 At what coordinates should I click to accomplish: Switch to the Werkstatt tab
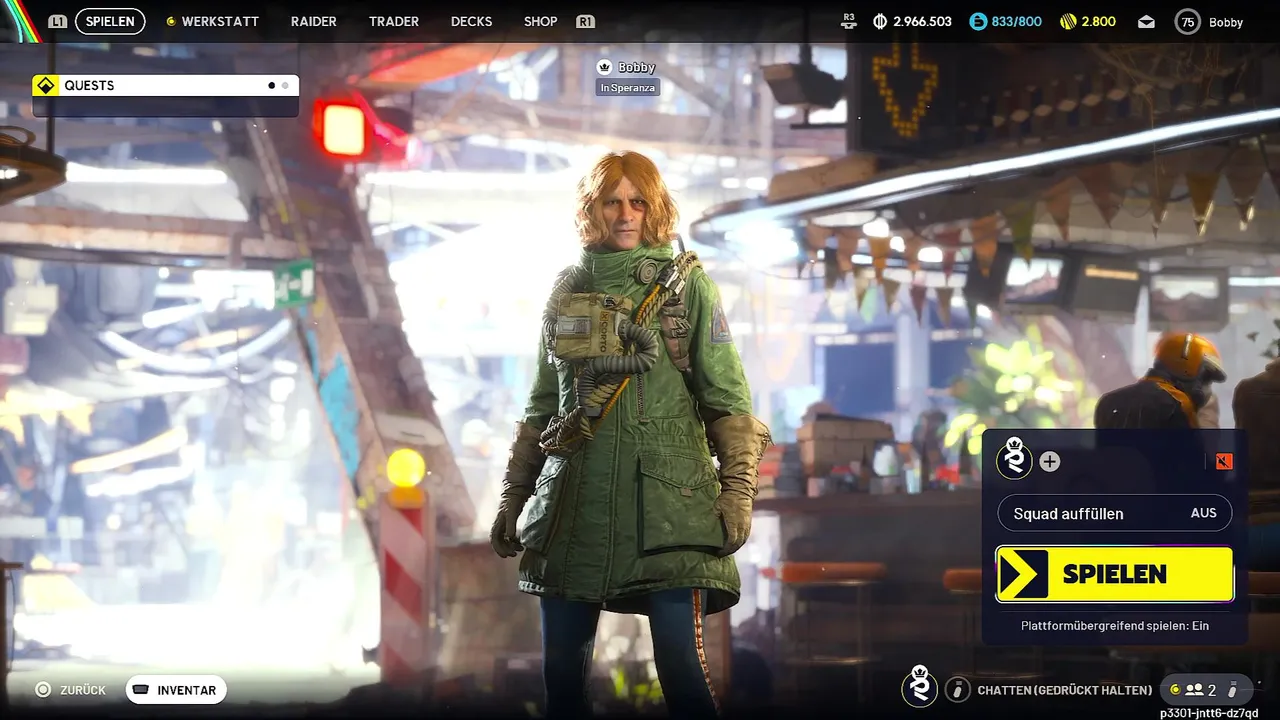tap(220, 21)
